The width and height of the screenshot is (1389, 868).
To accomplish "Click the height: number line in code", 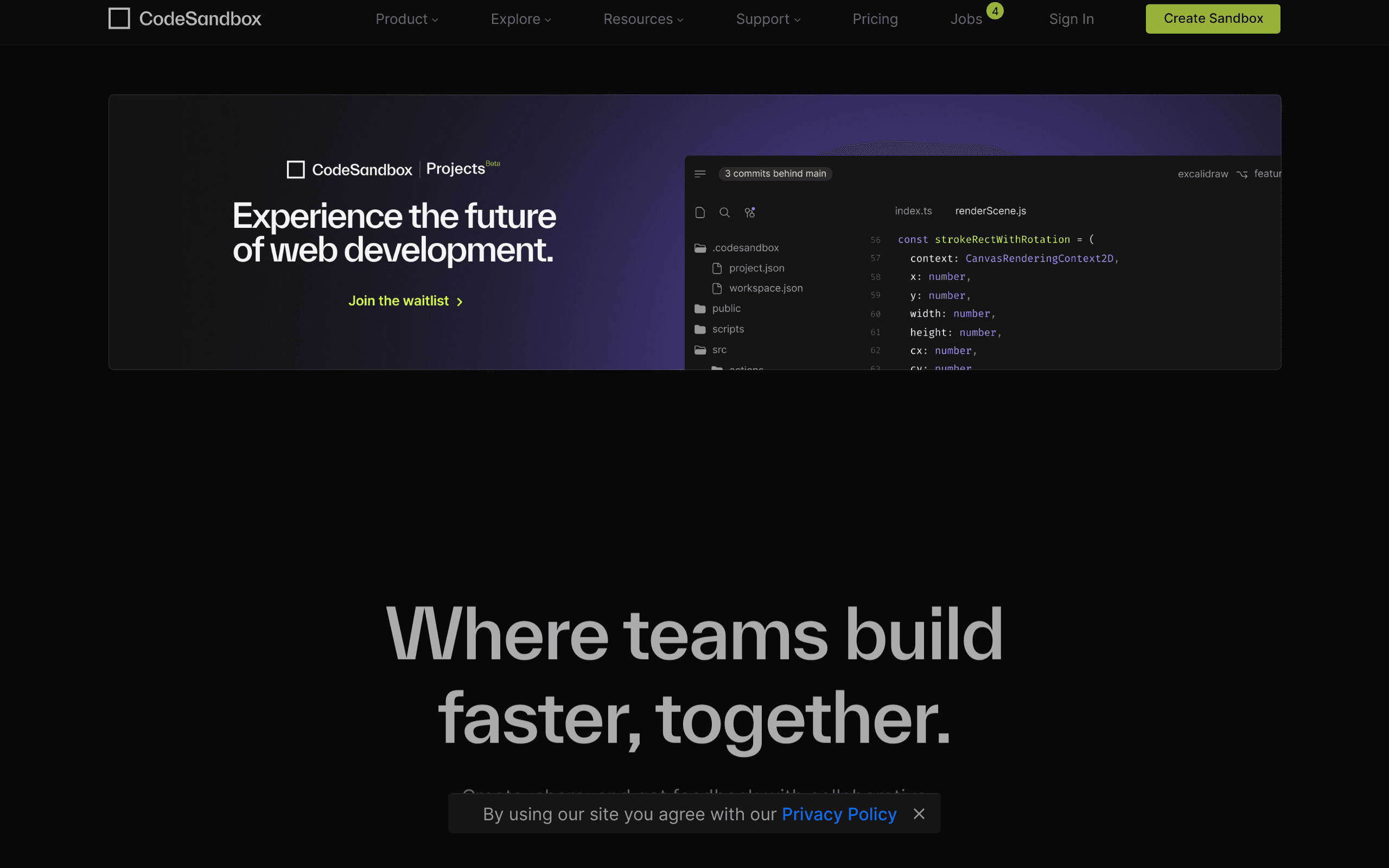I will pyautogui.click(x=955, y=333).
